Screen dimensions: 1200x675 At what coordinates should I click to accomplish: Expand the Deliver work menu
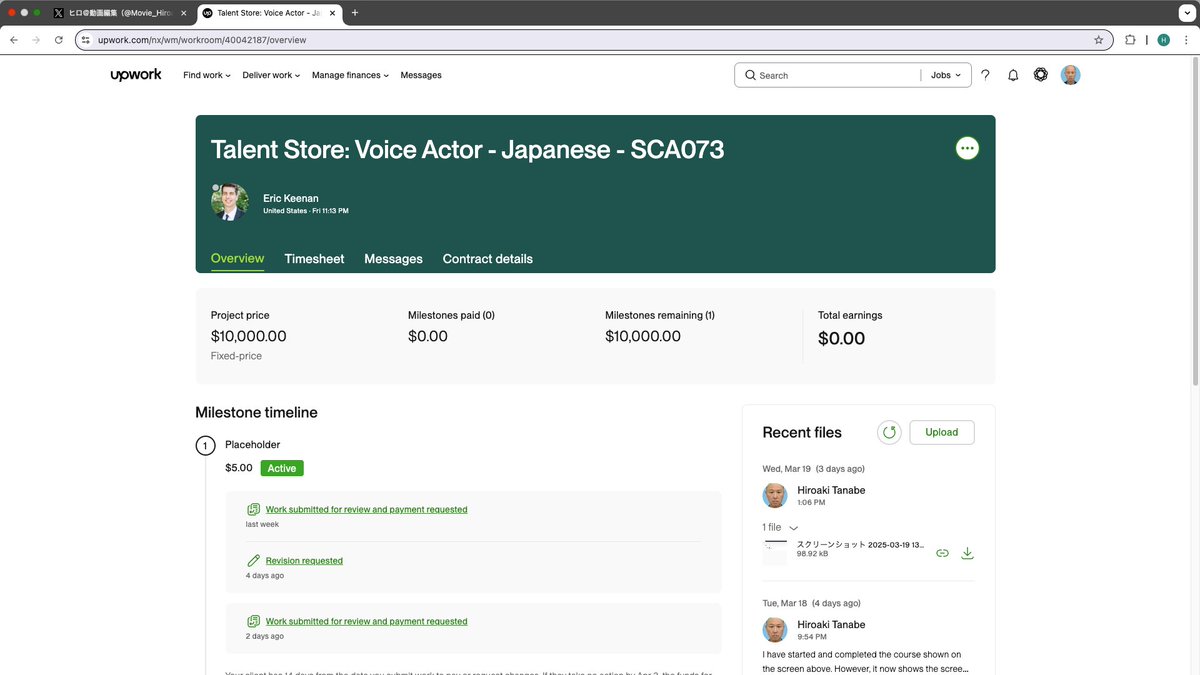(x=272, y=75)
